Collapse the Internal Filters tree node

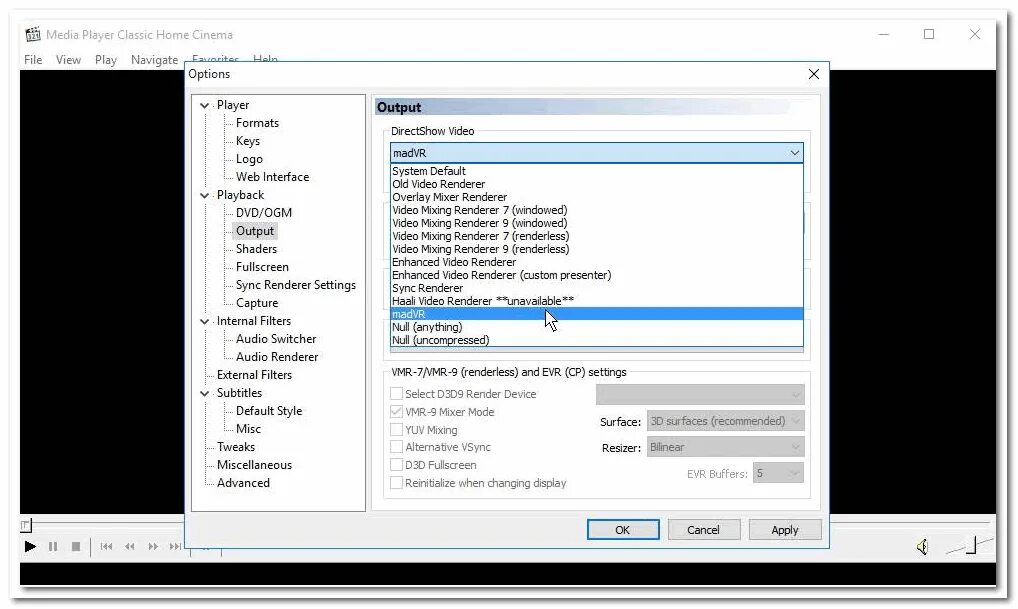(205, 321)
